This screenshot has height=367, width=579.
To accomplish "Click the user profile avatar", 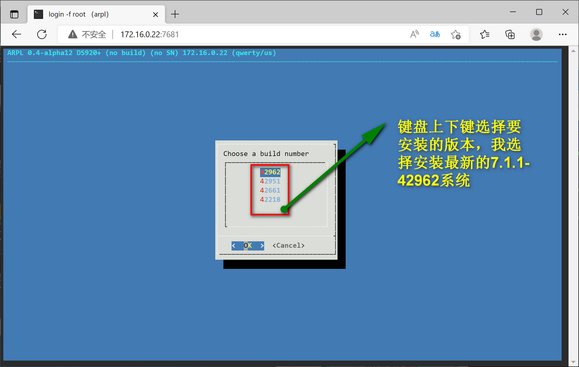I will [536, 34].
